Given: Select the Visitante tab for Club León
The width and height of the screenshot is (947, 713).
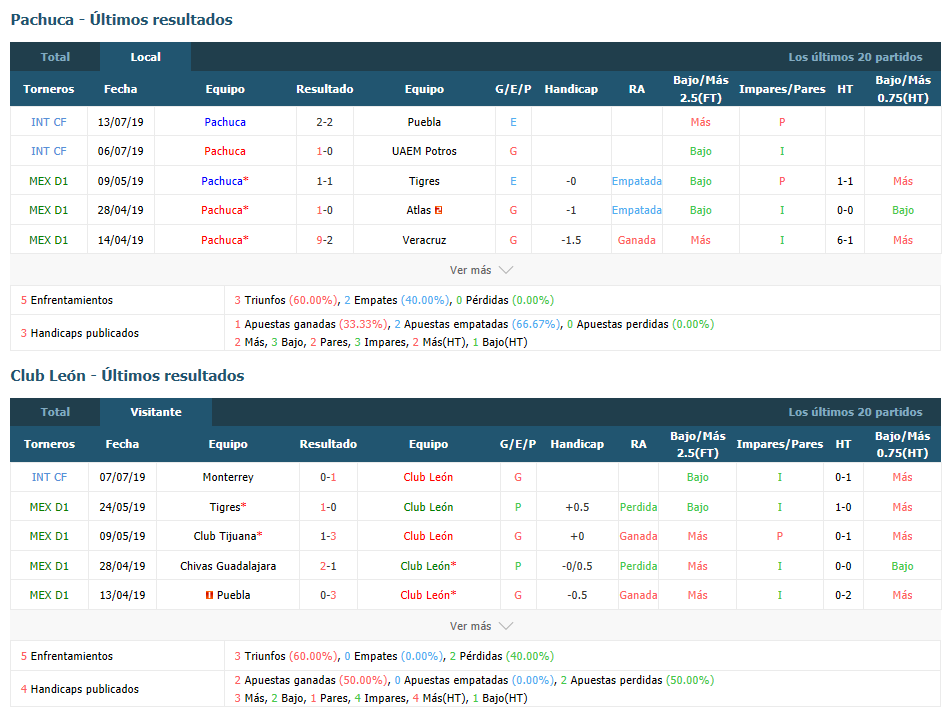Looking at the screenshot, I should coord(156,412).
